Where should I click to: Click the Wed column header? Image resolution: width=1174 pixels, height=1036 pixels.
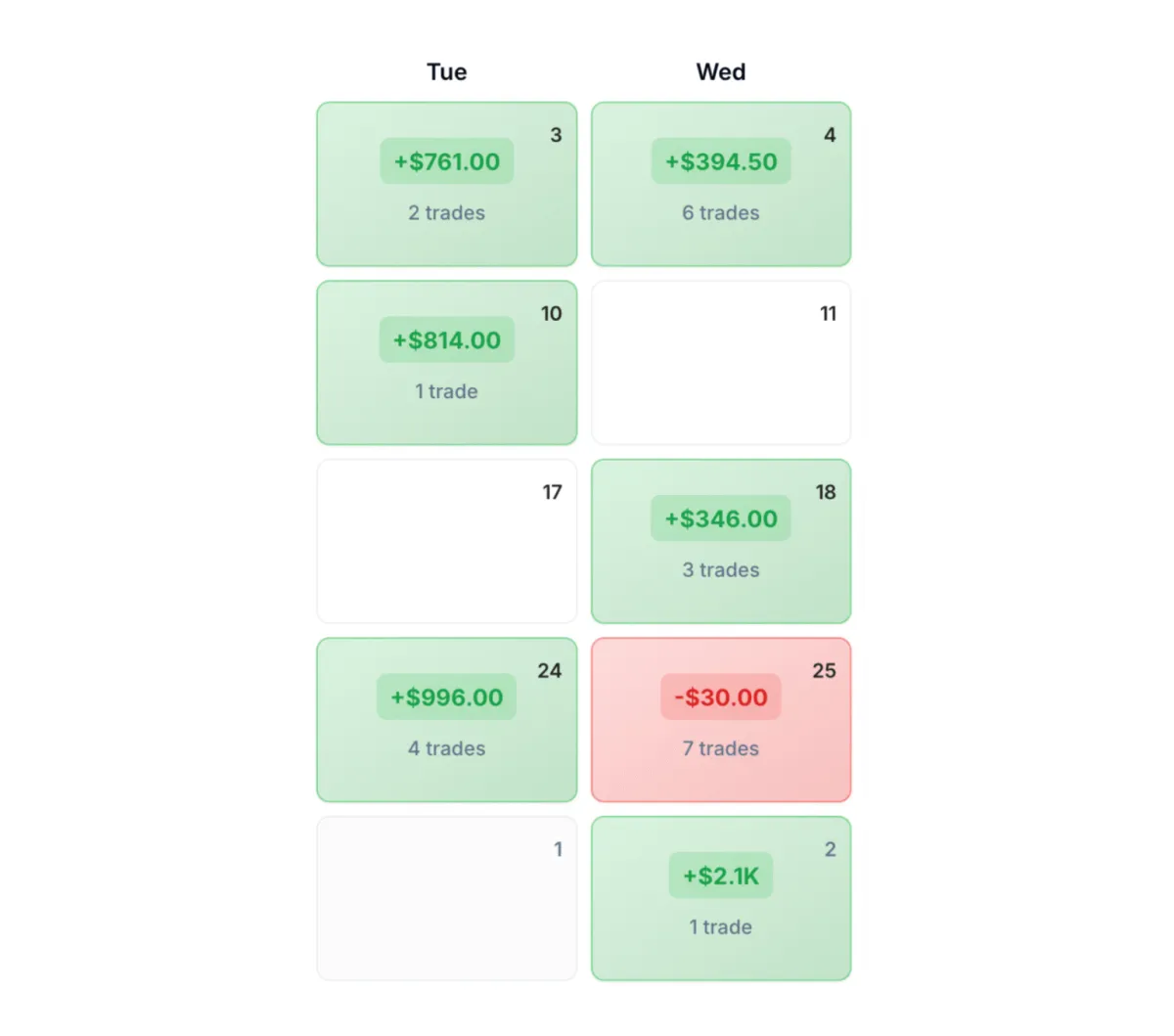coord(721,71)
